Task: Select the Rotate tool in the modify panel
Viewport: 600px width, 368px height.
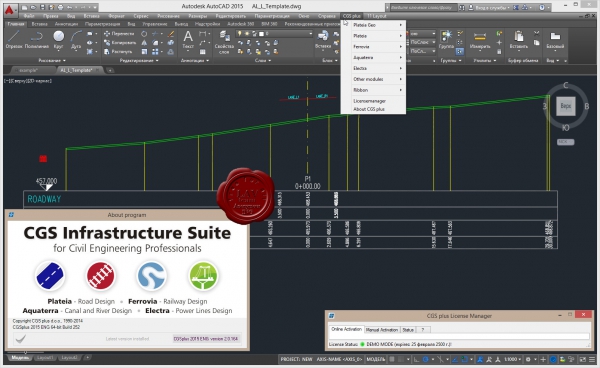Action: click(144, 34)
